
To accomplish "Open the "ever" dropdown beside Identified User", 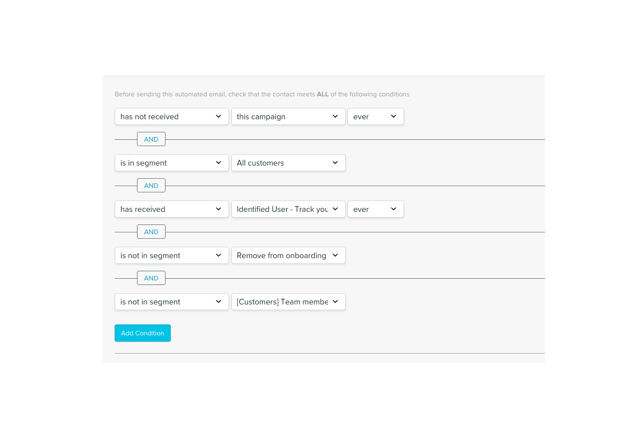I will [376, 209].
